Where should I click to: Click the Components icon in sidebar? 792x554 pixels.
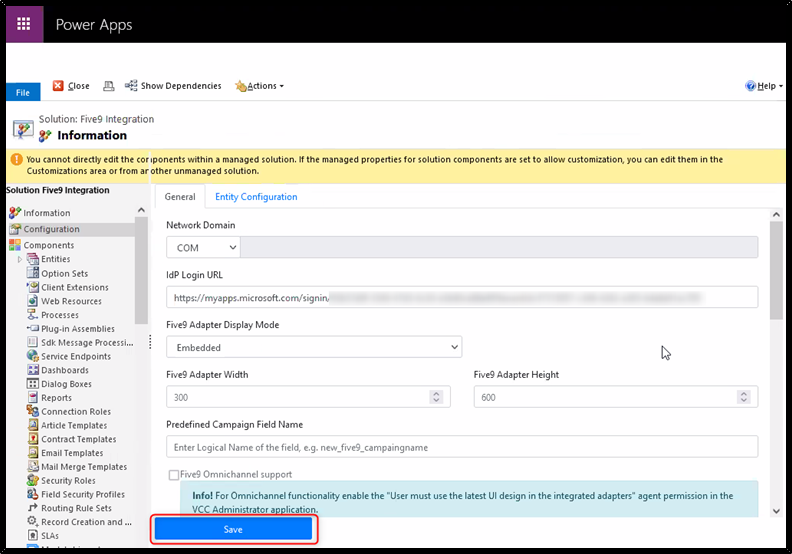click(15, 245)
